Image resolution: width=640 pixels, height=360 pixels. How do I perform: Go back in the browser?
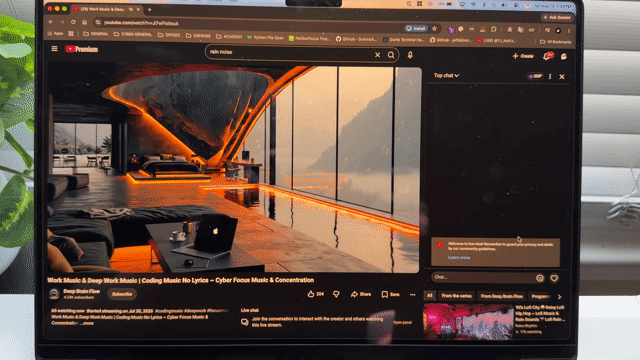point(51,22)
